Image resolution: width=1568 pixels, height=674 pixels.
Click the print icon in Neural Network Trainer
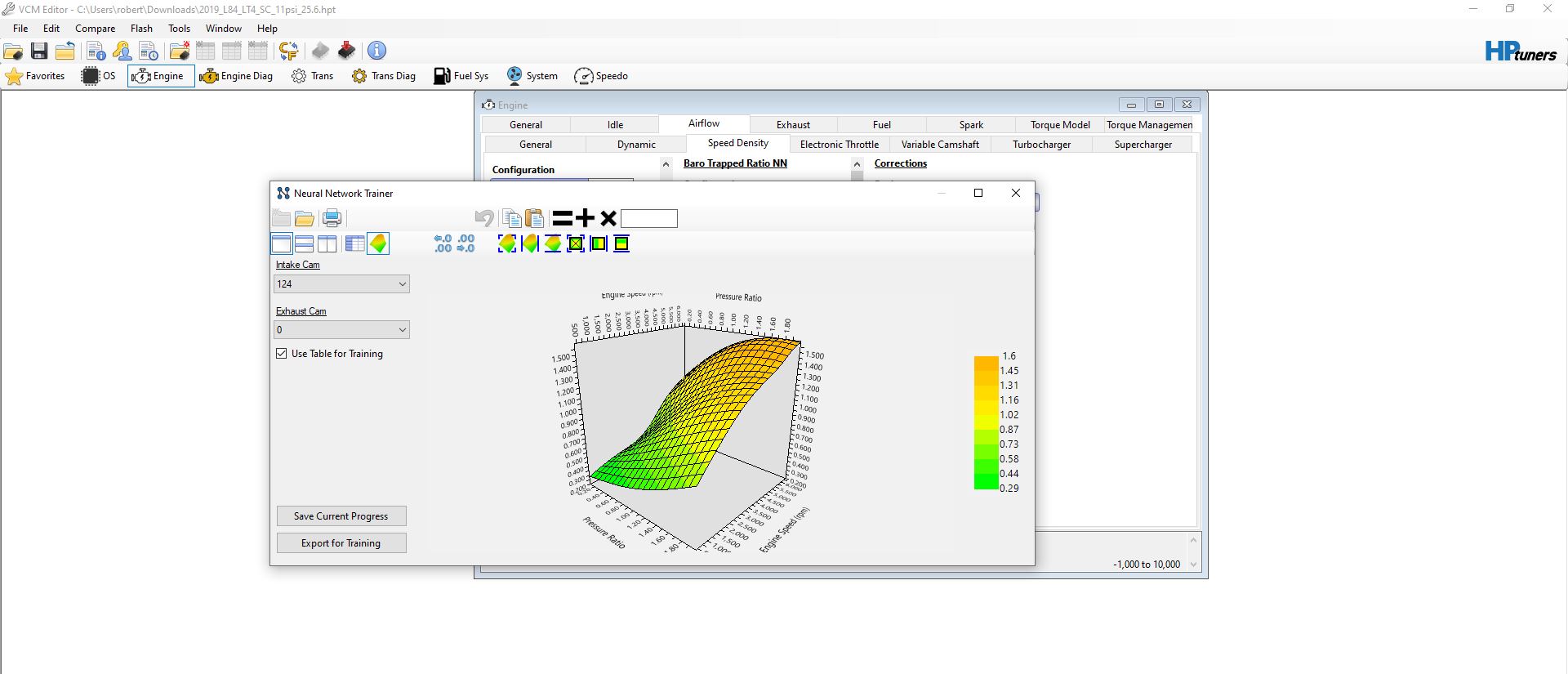click(332, 218)
